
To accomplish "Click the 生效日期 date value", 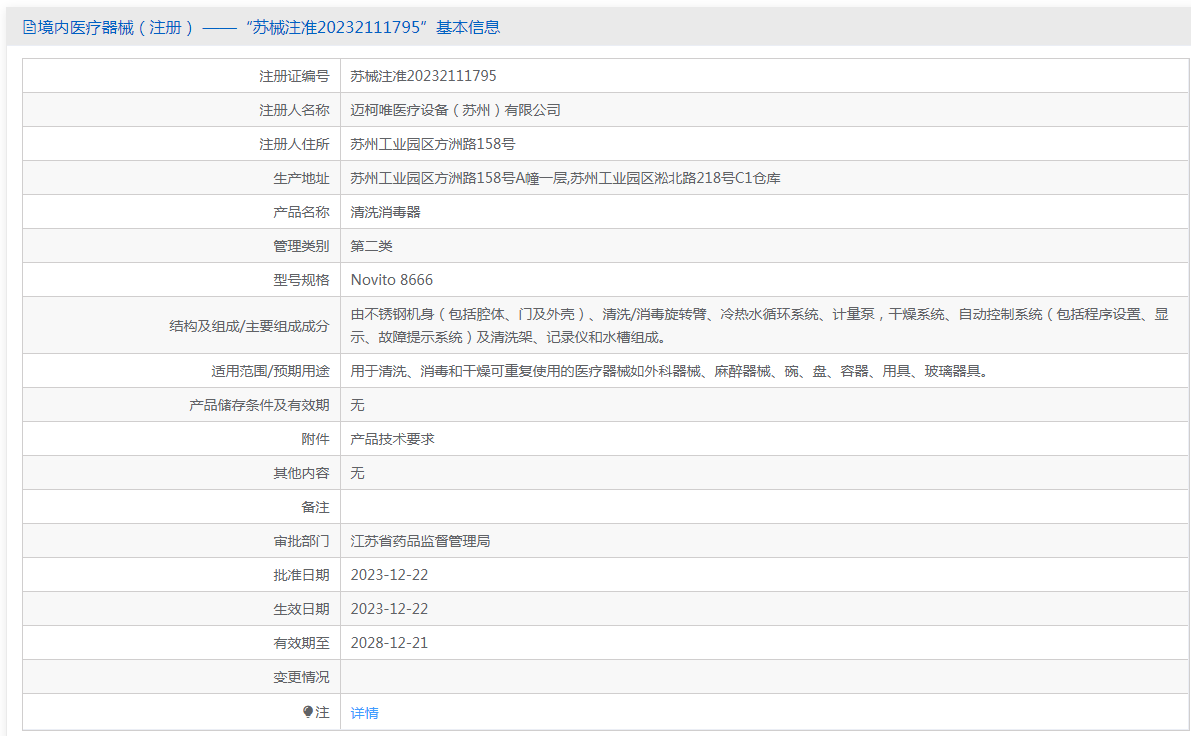I will pos(389,609).
